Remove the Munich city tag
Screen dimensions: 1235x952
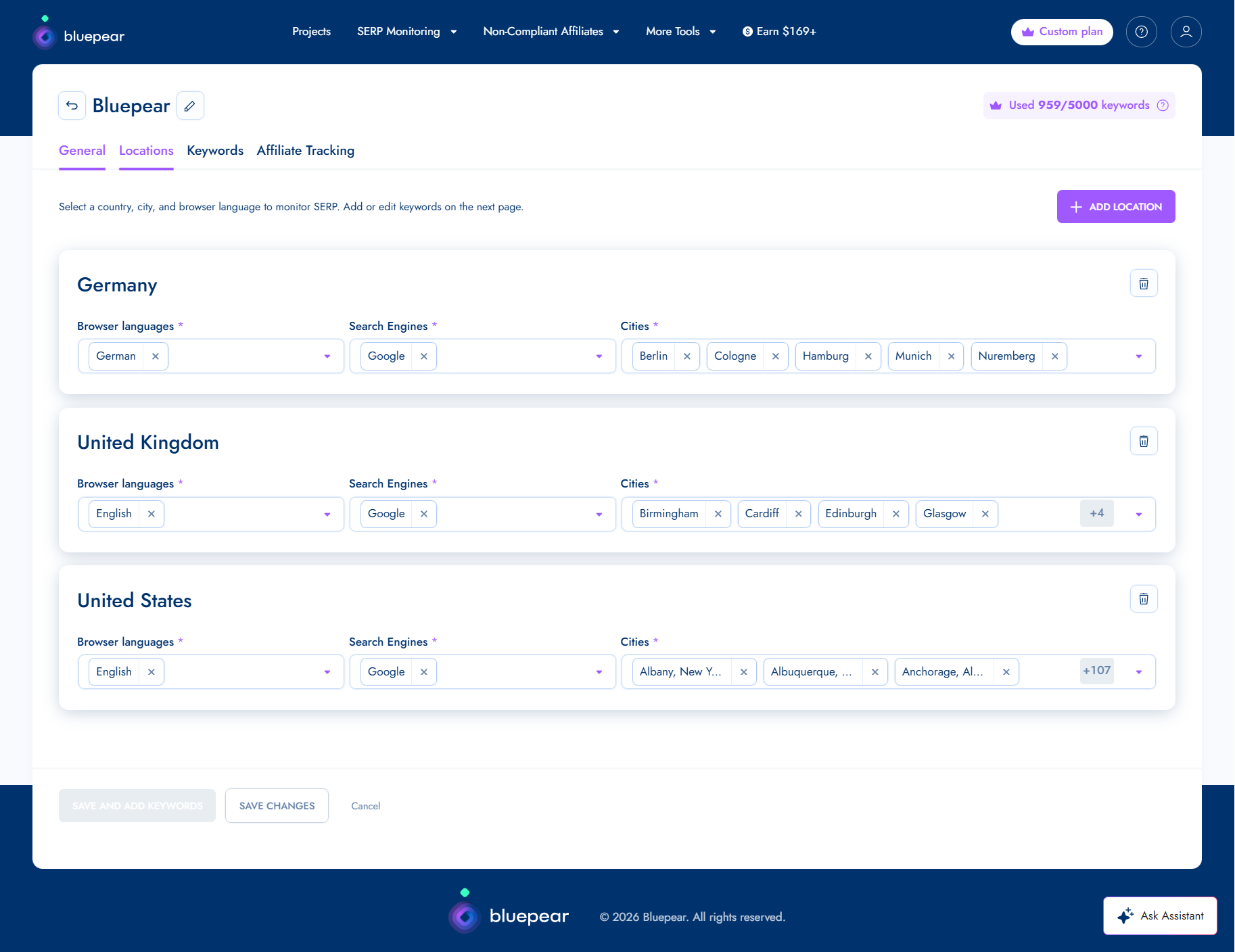coord(952,356)
